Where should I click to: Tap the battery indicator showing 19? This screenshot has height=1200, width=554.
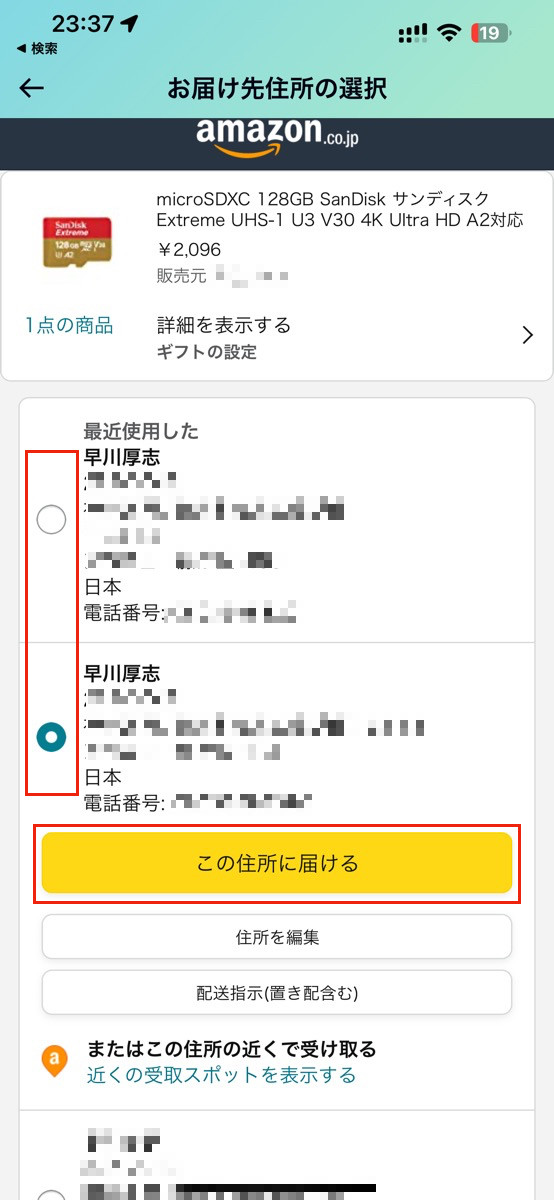click(x=493, y=33)
